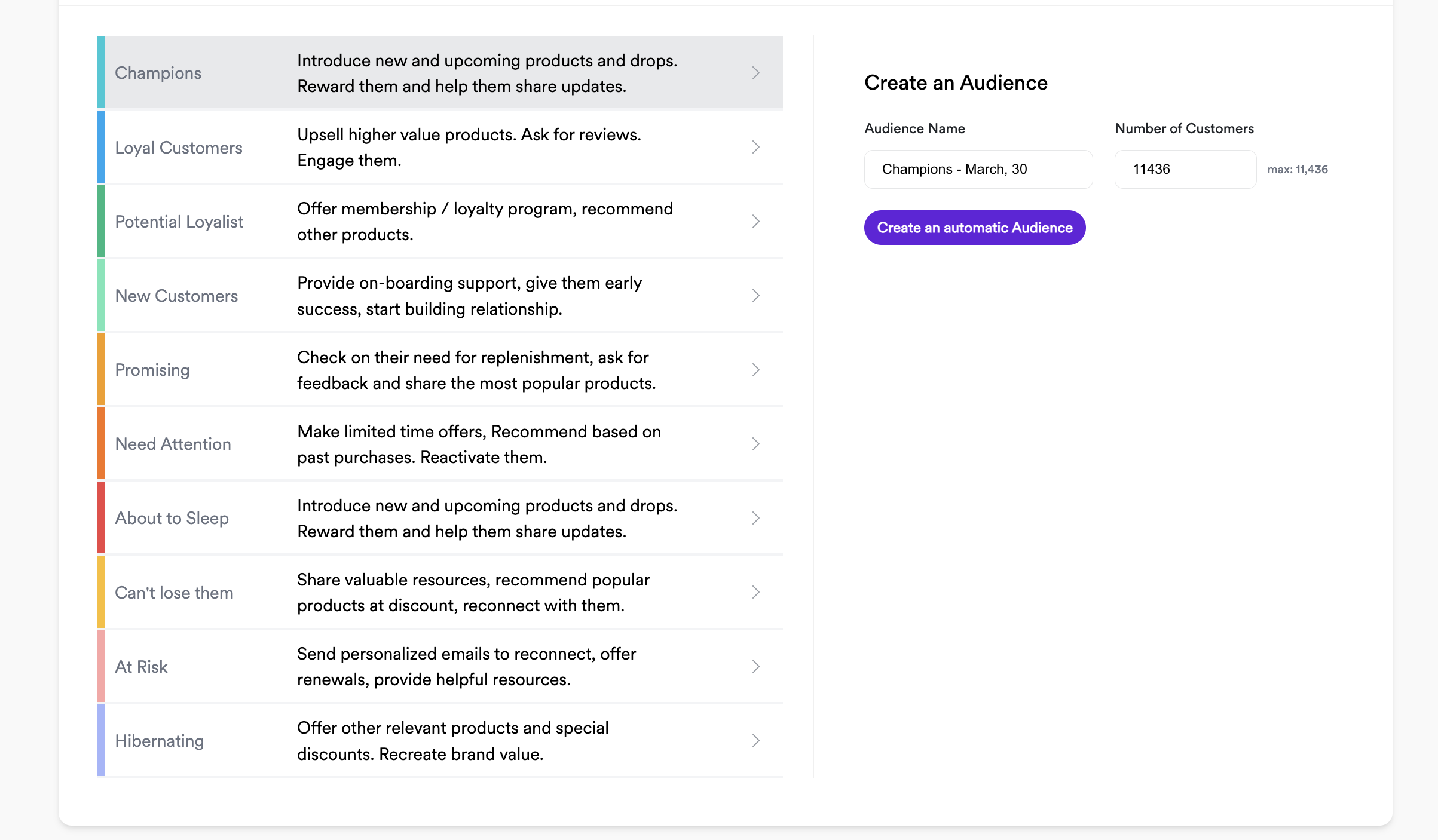Expand the Champions row chevron
The image size is (1438, 840).
[755, 73]
